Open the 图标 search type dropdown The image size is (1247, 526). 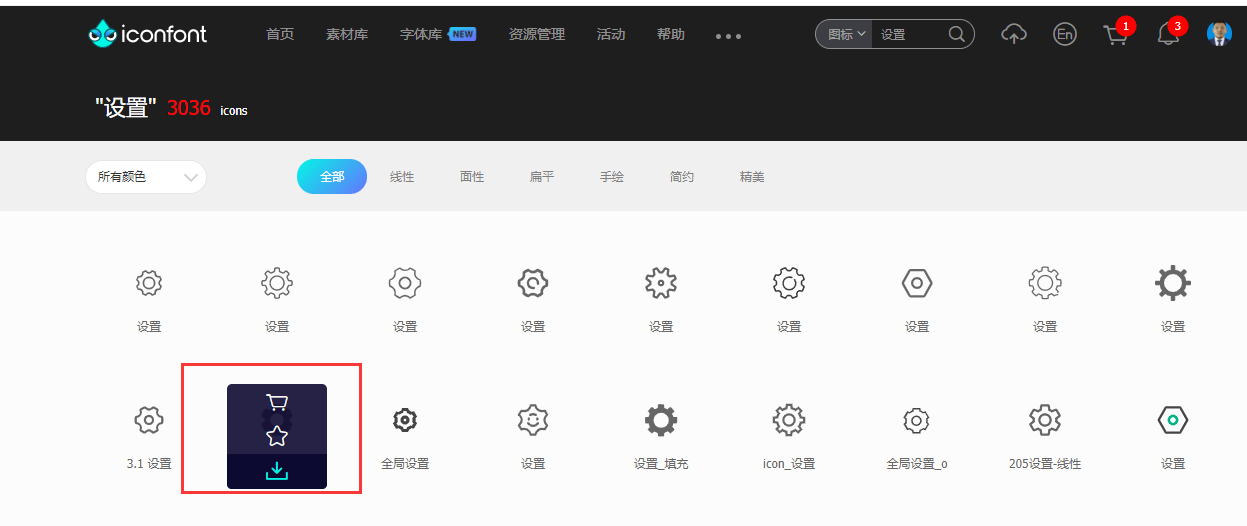[846, 34]
